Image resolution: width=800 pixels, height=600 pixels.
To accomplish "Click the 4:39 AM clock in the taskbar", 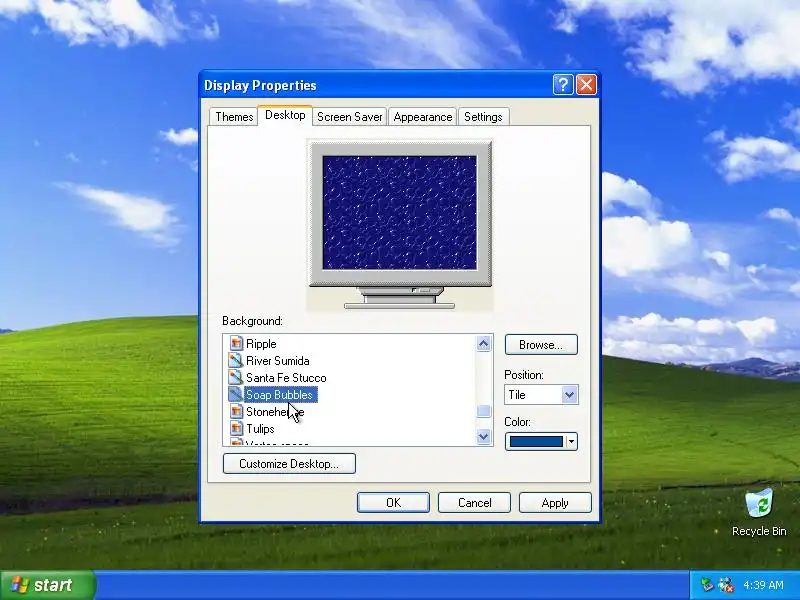I will pyautogui.click(x=763, y=585).
